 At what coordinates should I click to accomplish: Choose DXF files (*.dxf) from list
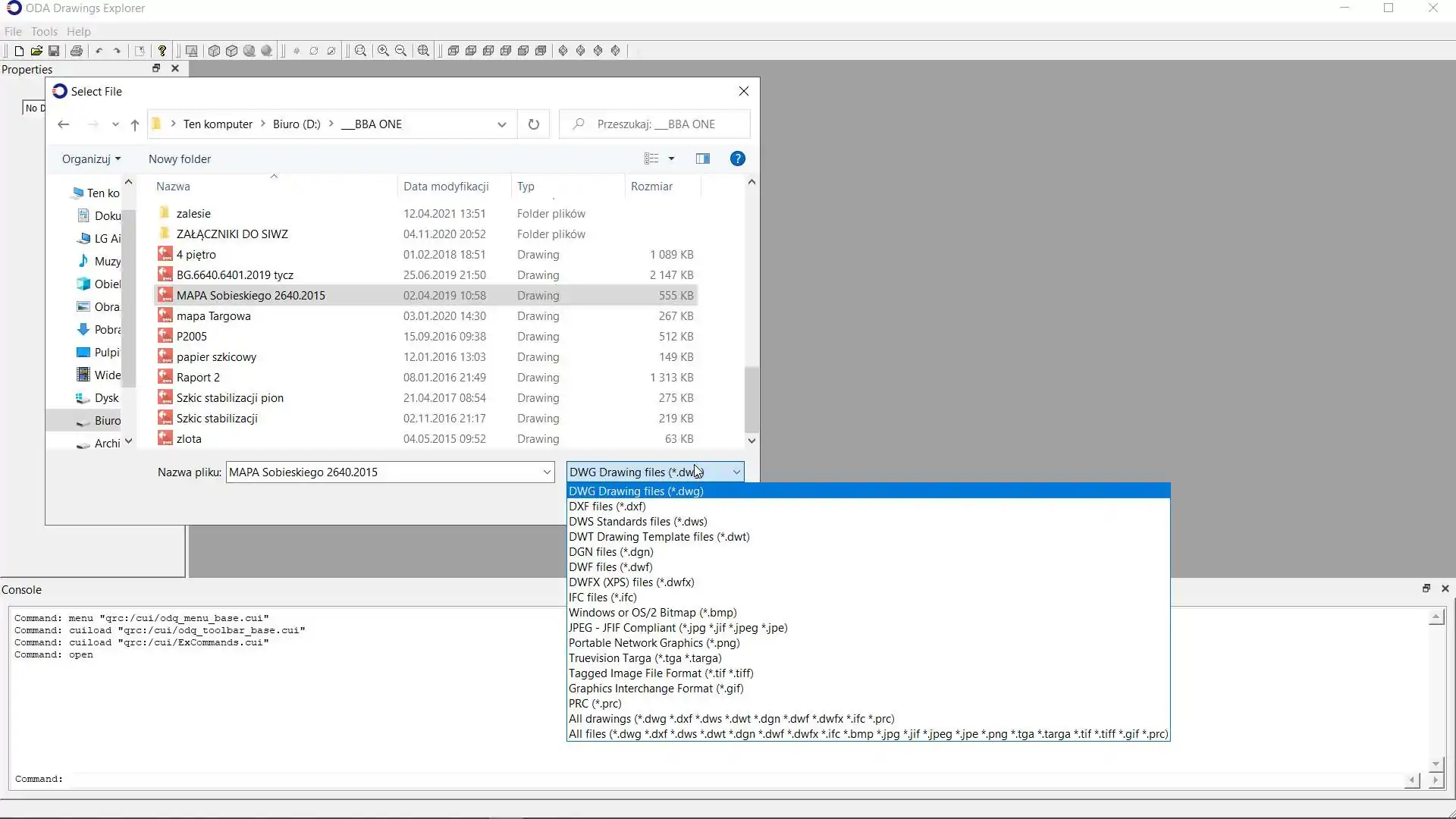coord(607,507)
